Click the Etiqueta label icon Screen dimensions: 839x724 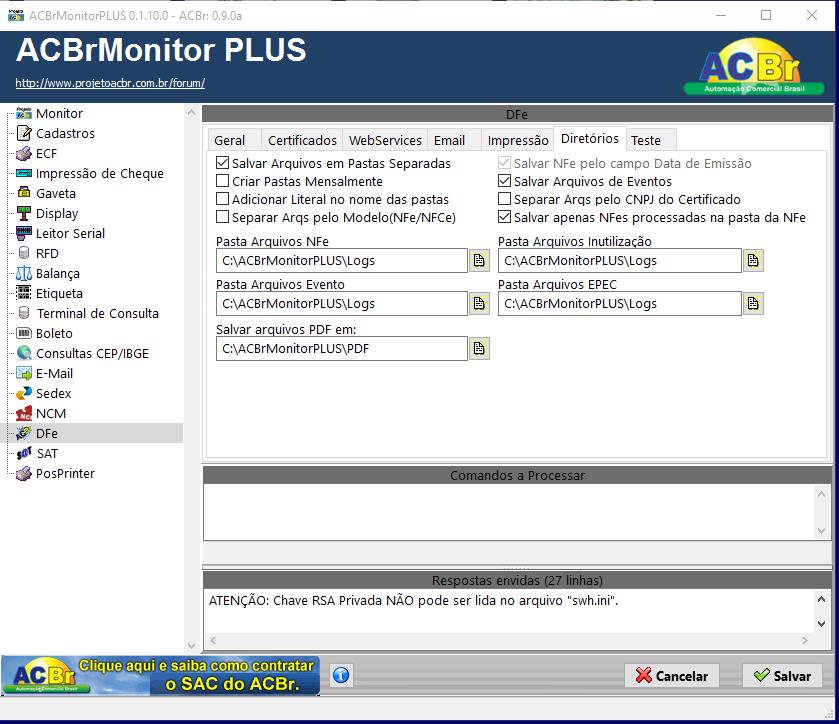pos(24,293)
